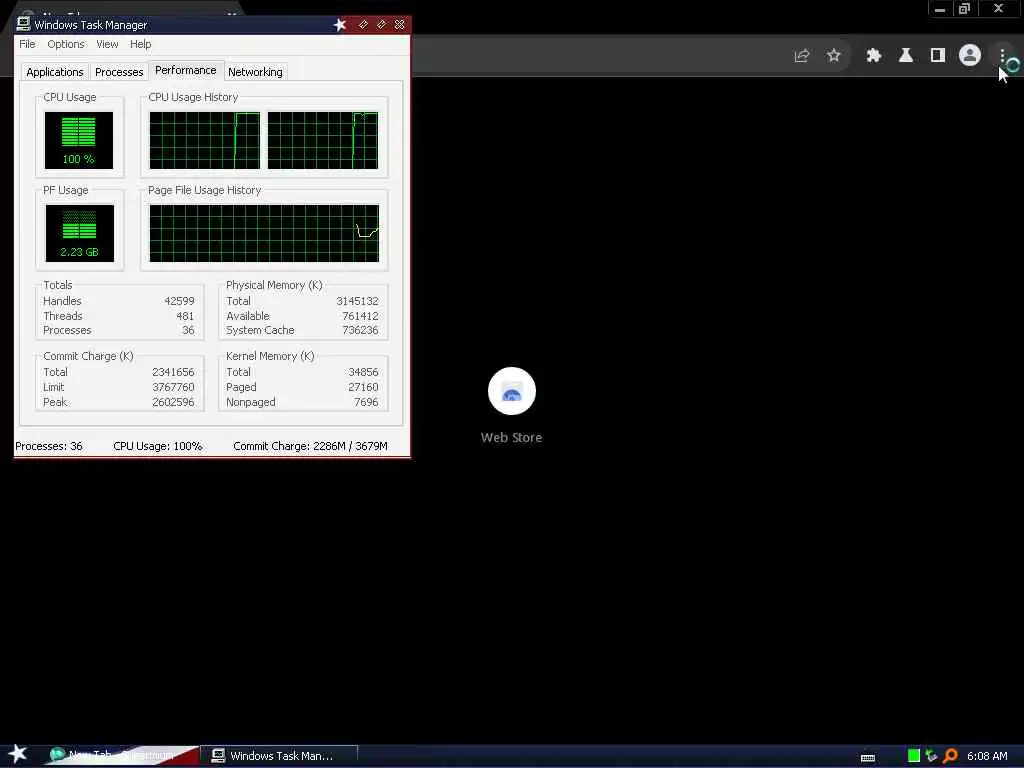Screen dimensions: 1024x768
Task: Open the browser three-dot menu
Action: pyautogui.click(x=1002, y=56)
